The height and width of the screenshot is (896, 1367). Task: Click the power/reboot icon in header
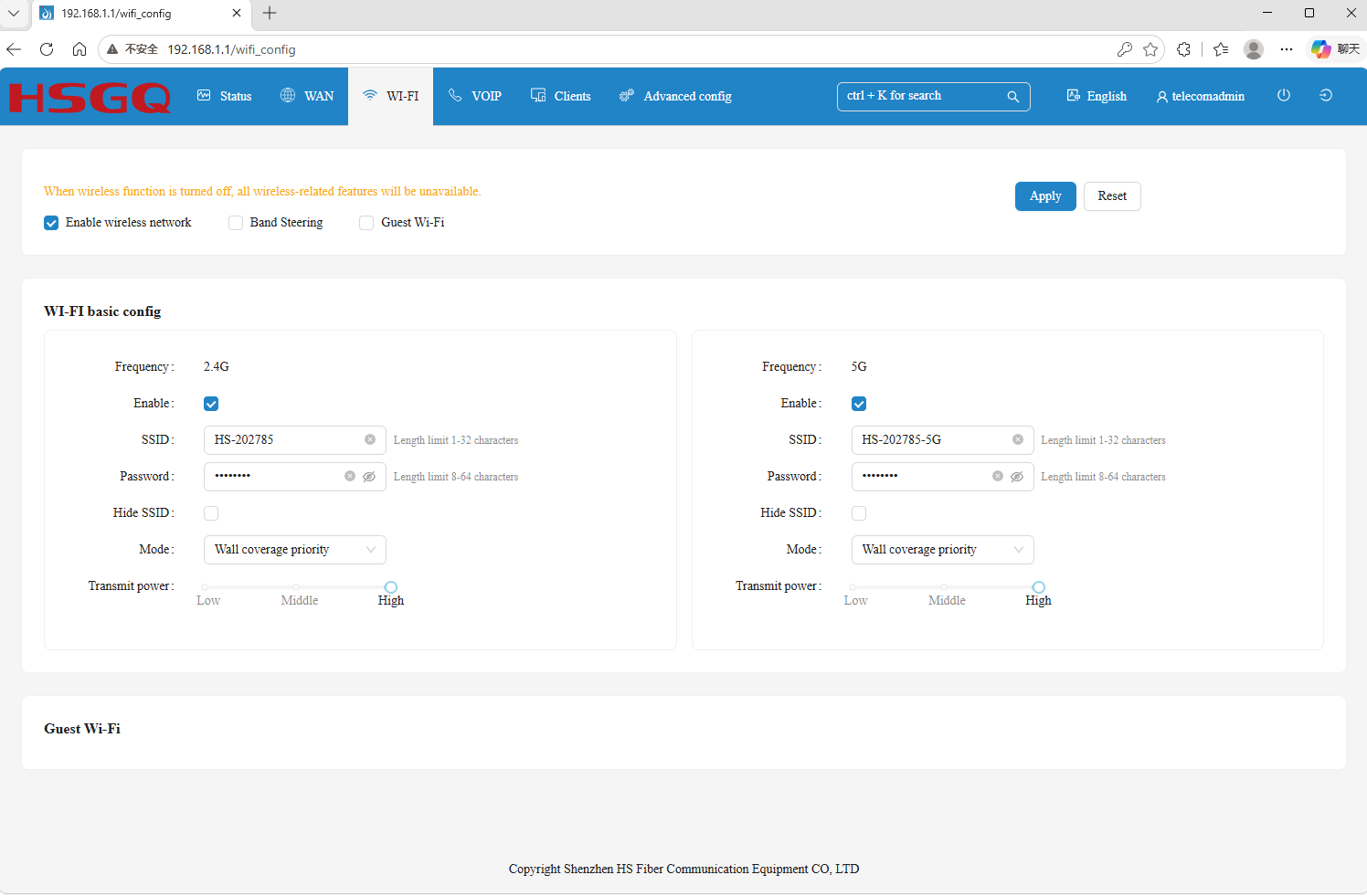click(x=1284, y=95)
